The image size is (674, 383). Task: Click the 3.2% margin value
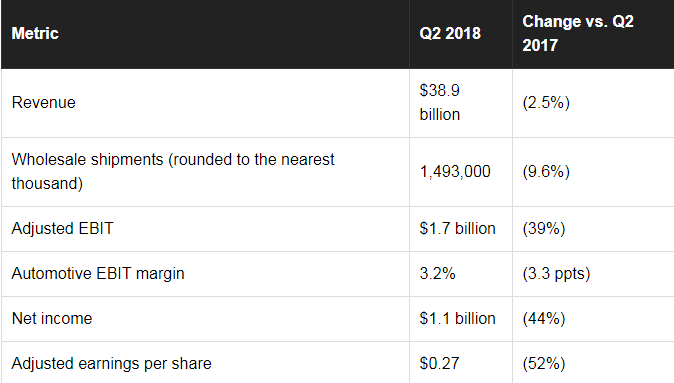[437, 274]
